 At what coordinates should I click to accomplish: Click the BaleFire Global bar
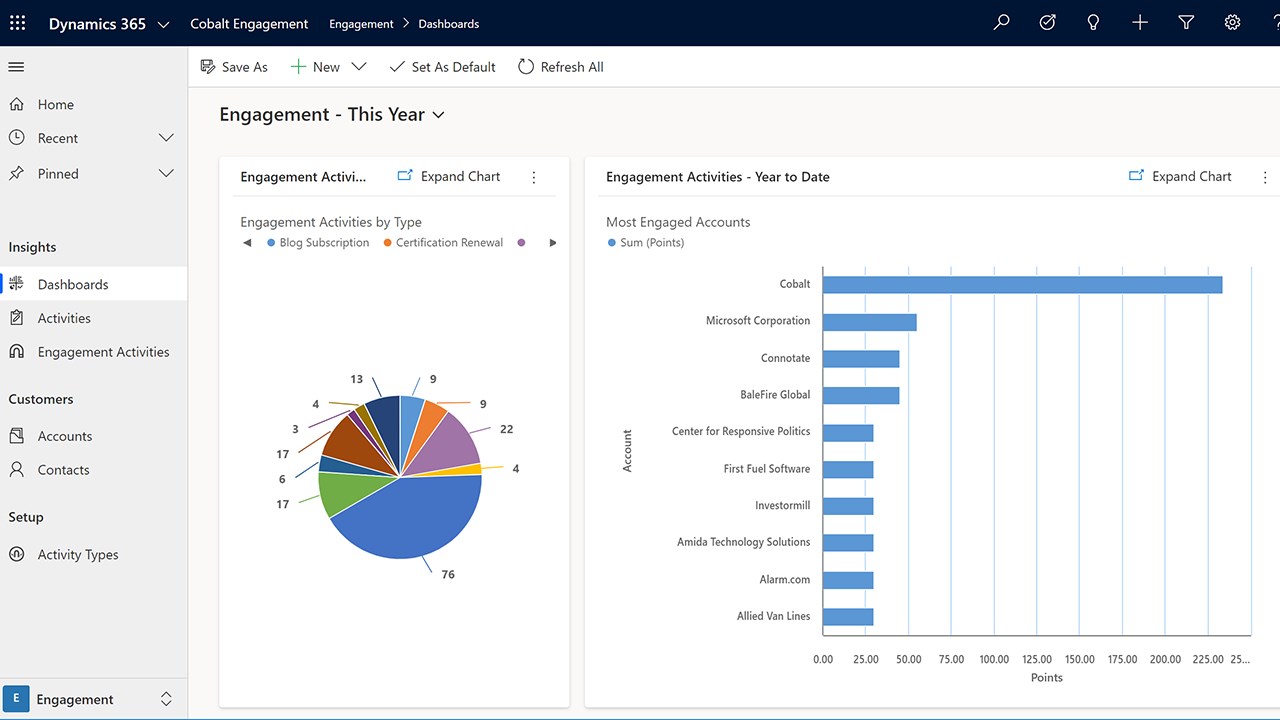[x=861, y=396]
